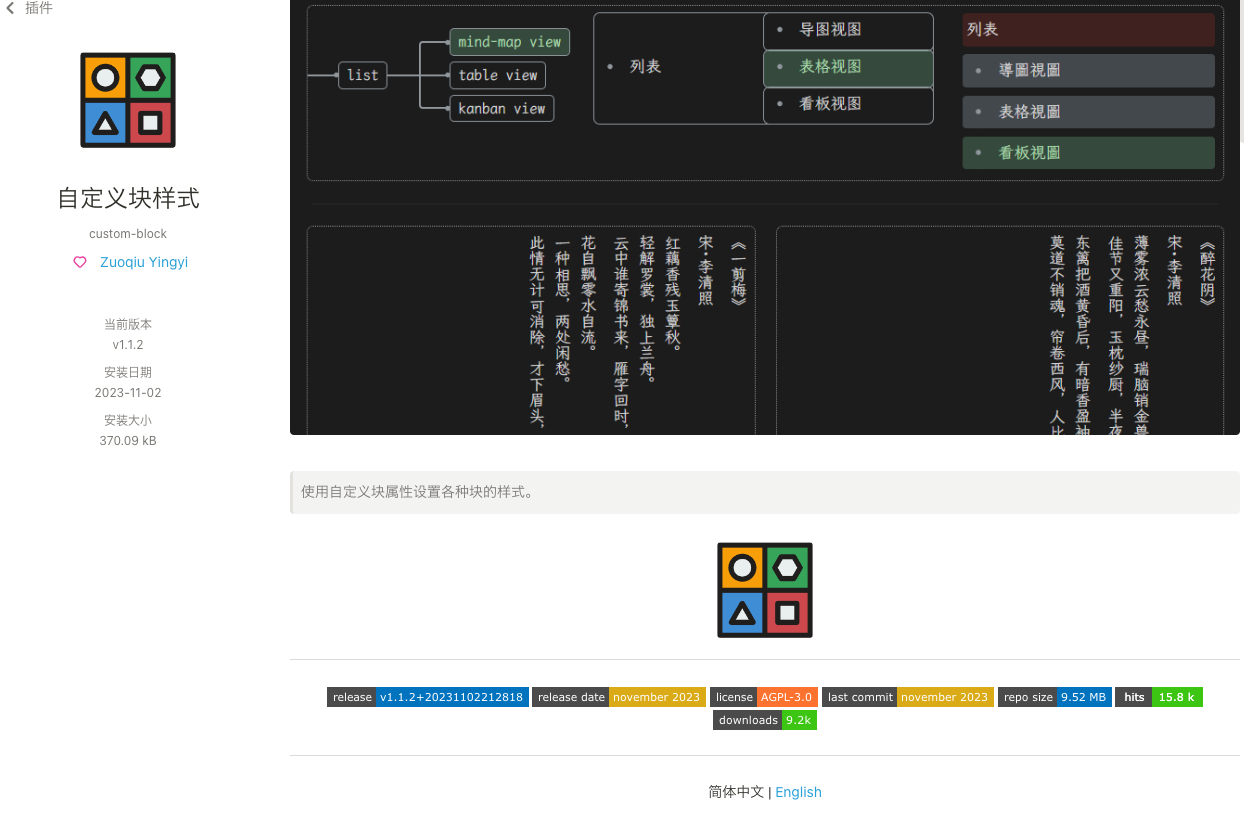Click the release version badge

(x=427, y=697)
